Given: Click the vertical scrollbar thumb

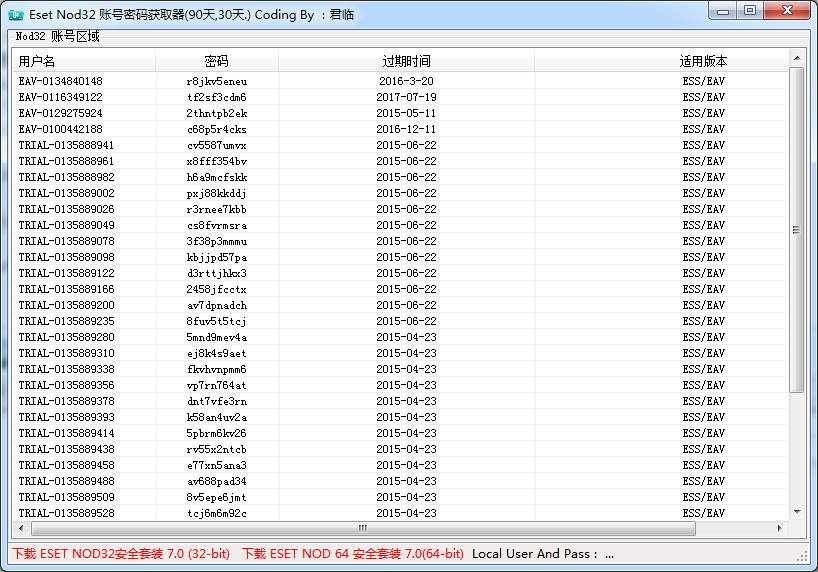Looking at the screenshot, I should [x=797, y=230].
